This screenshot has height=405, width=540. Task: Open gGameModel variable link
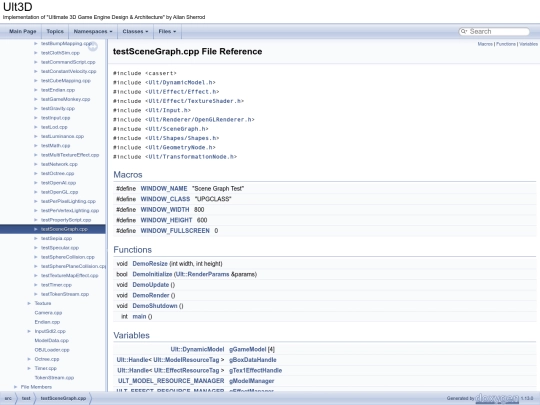tap(248, 350)
